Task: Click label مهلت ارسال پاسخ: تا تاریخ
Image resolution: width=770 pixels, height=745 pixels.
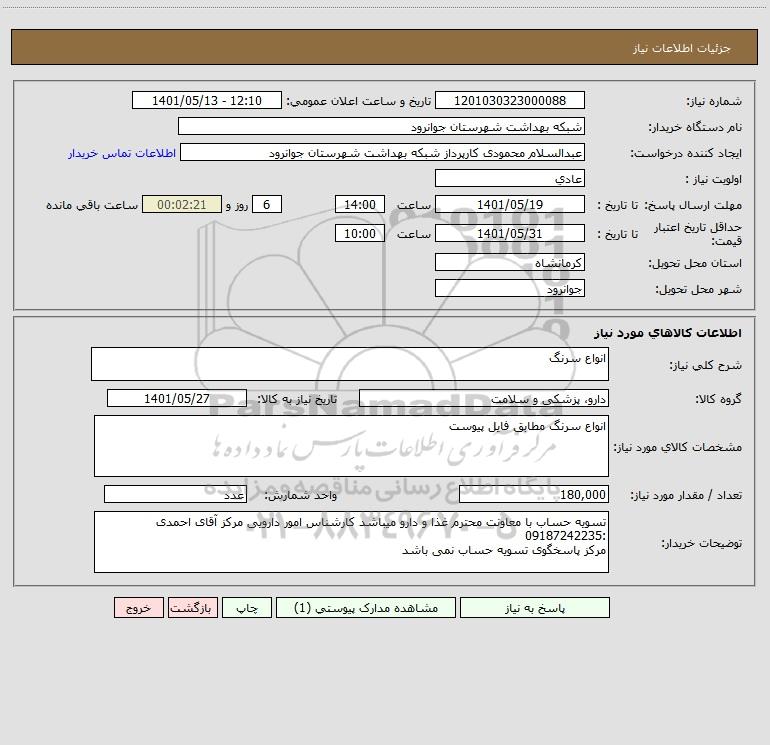Action: click(x=669, y=205)
